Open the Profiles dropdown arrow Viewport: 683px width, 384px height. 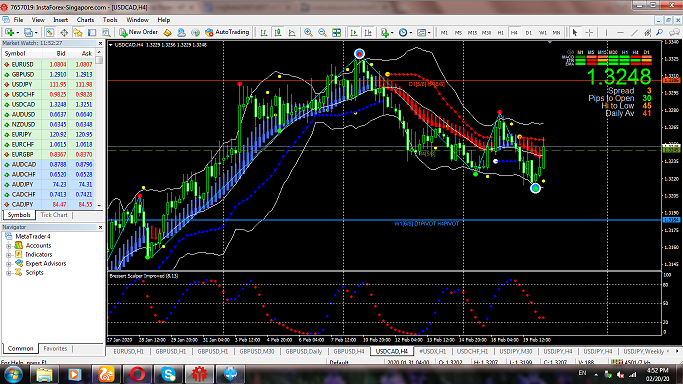(x=36, y=33)
